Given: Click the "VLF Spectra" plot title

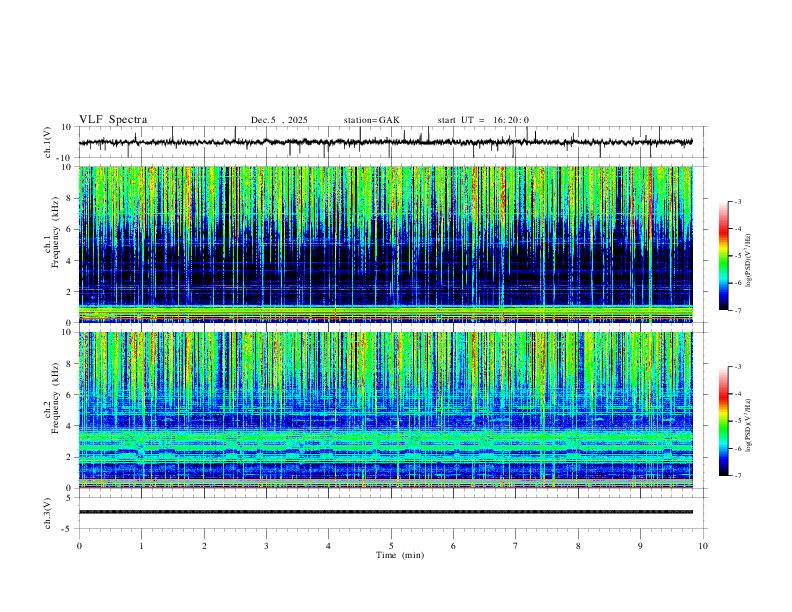Looking at the screenshot, I should coord(113,120).
